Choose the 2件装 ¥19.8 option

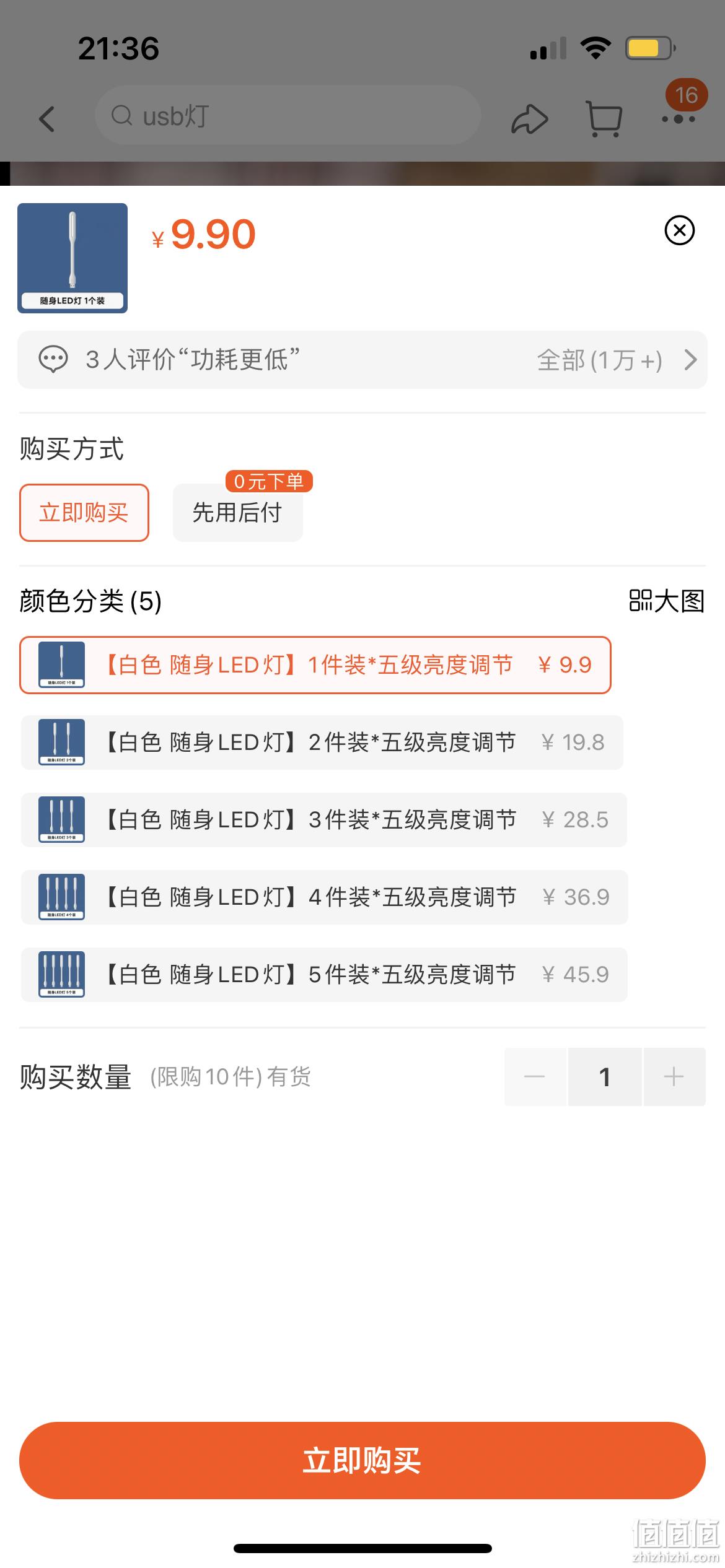tap(322, 743)
